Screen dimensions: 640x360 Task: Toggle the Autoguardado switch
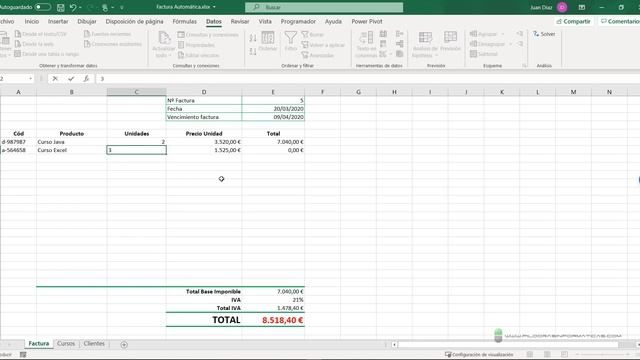(43, 7)
